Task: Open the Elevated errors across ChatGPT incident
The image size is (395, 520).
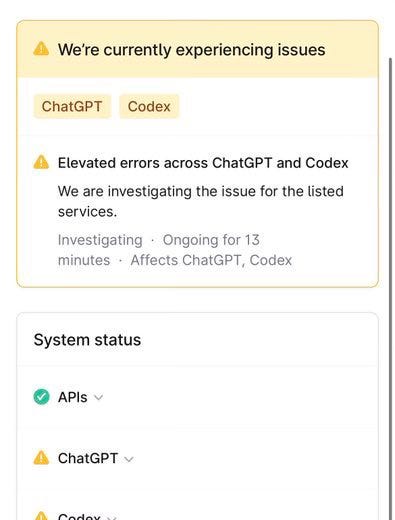Action: (203, 163)
